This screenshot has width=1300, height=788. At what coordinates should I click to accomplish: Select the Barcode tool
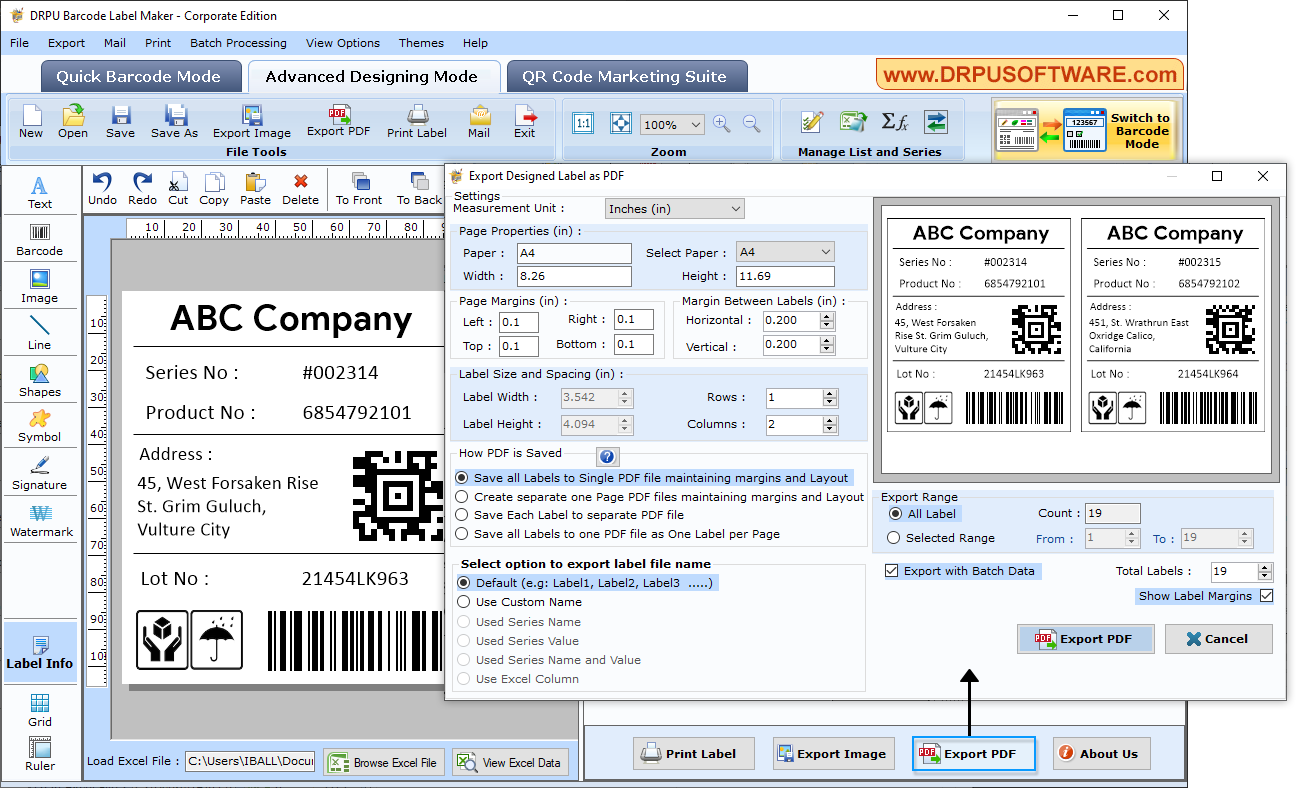[39, 238]
